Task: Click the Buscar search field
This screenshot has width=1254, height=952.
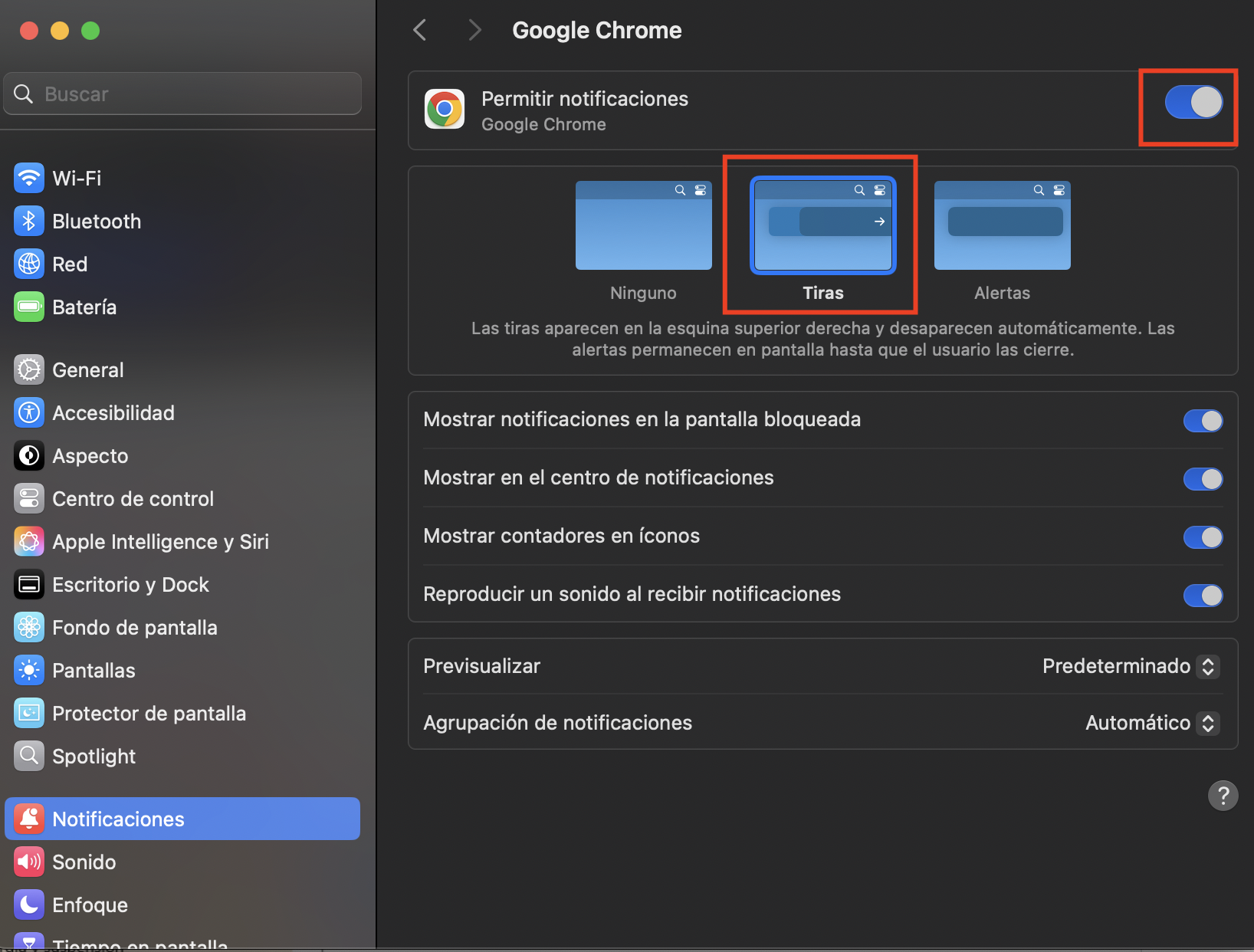Action: coord(192,94)
